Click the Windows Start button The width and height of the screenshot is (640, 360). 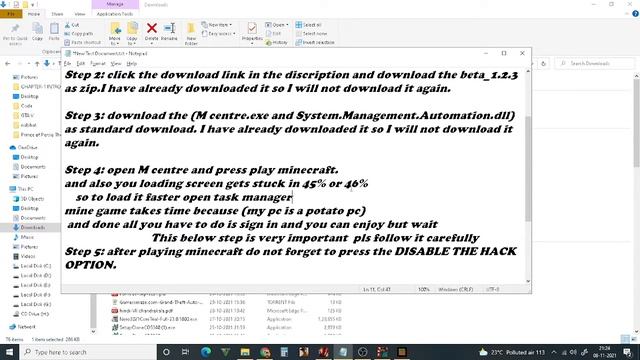[x=9, y=352]
